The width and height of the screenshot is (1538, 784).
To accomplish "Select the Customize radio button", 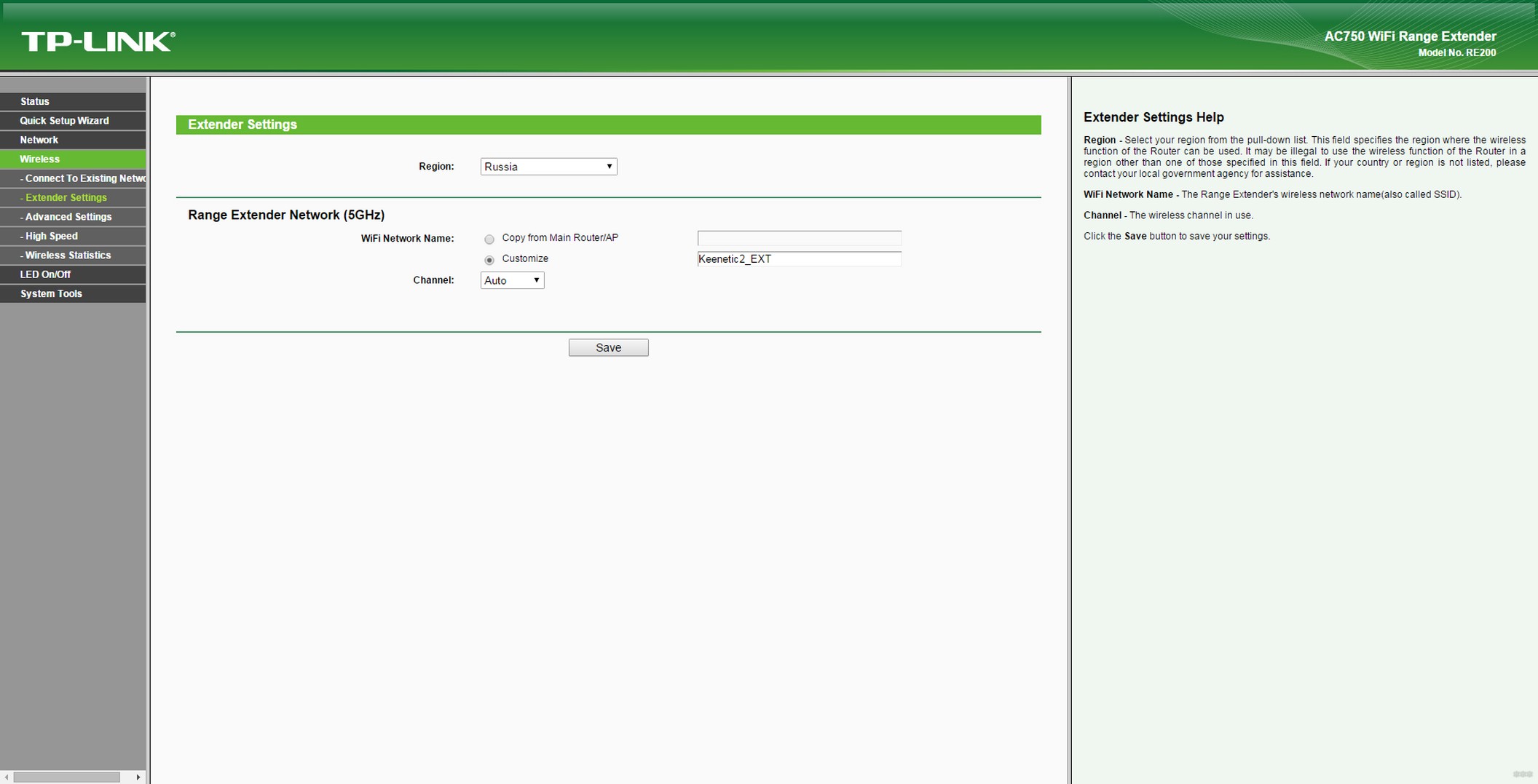I will 489,260.
